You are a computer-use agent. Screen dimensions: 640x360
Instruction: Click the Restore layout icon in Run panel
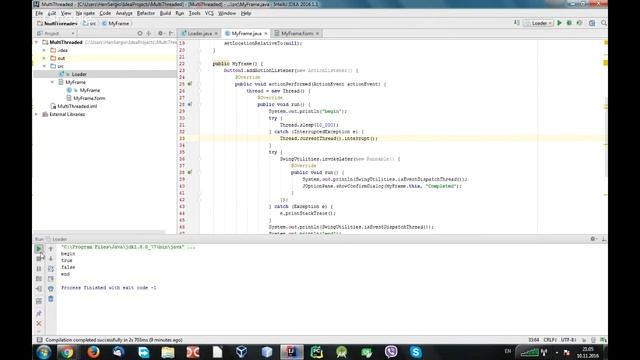click(x=39, y=301)
